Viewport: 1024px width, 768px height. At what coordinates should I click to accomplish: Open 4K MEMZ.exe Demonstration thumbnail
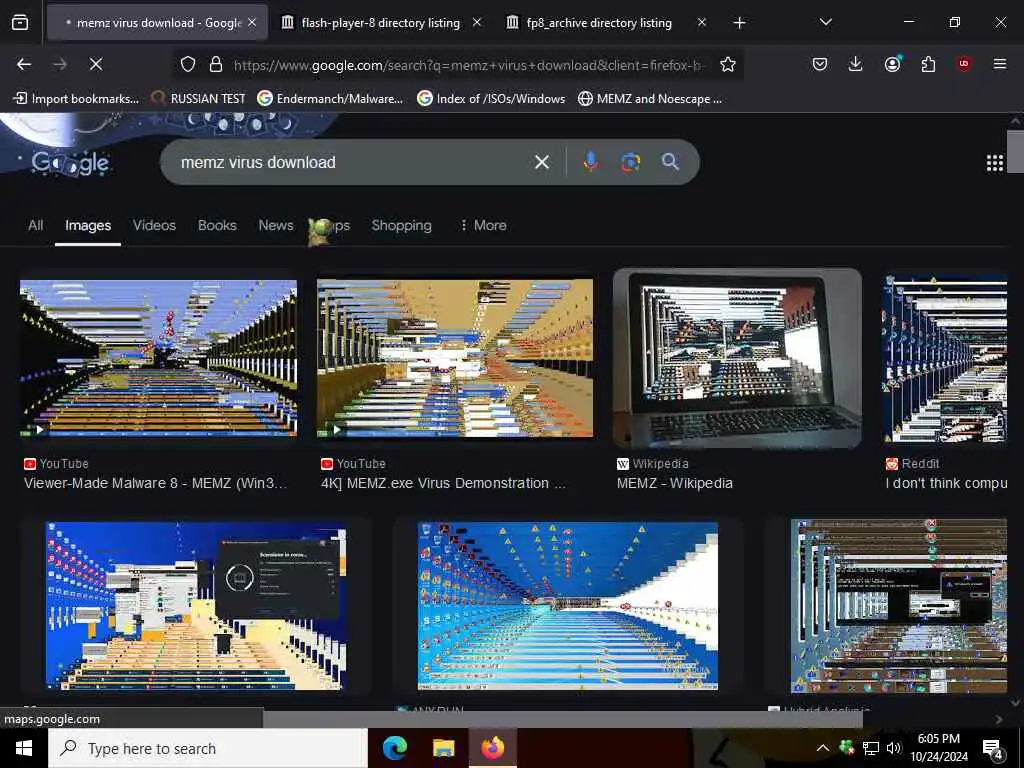[x=455, y=358]
